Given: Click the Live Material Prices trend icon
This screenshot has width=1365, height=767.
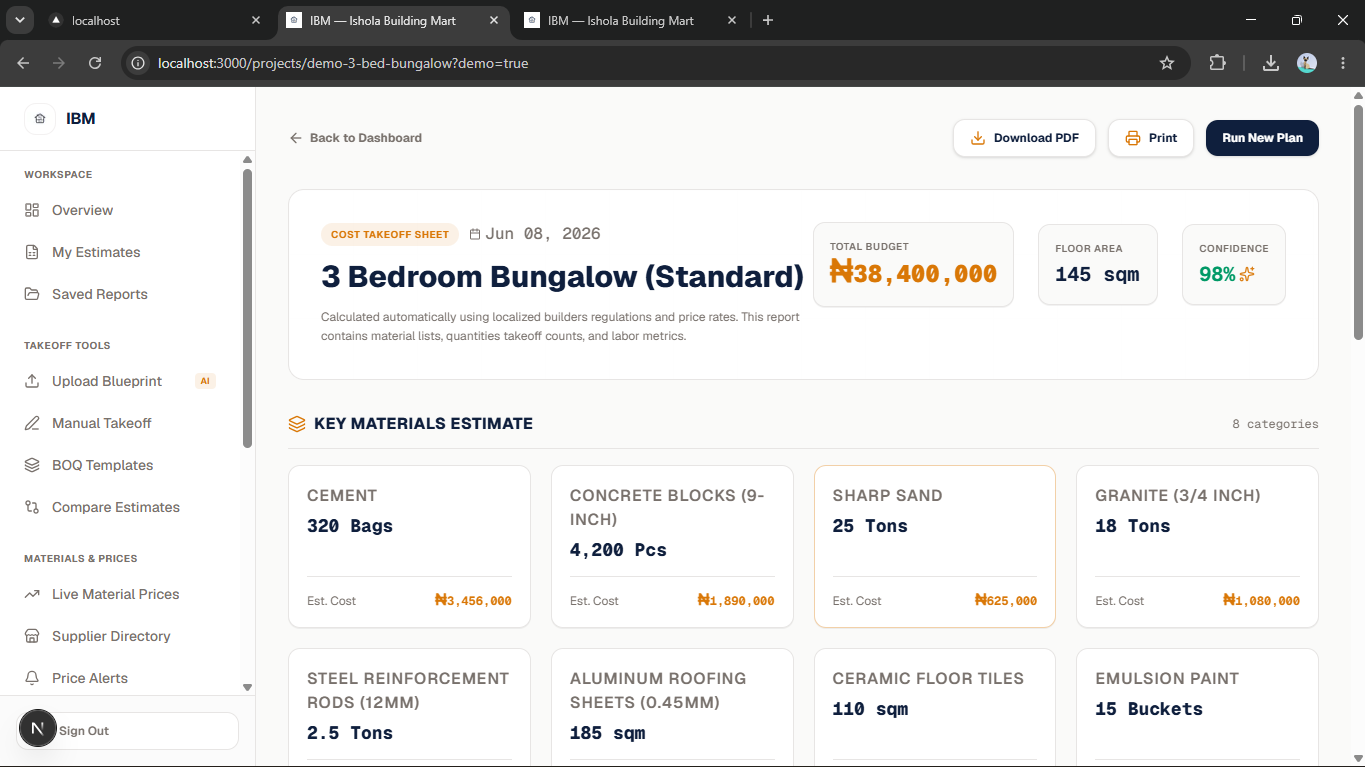Looking at the screenshot, I should (32, 594).
